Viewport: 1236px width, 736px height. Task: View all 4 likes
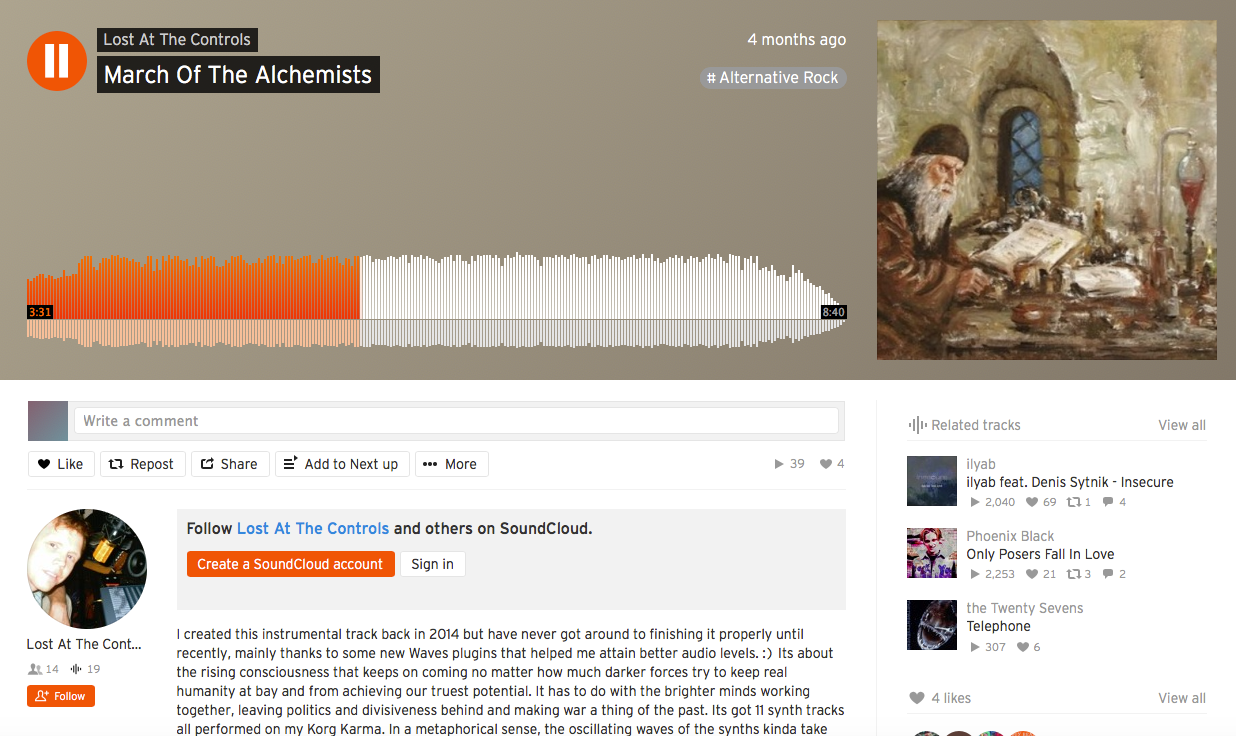[1182, 698]
